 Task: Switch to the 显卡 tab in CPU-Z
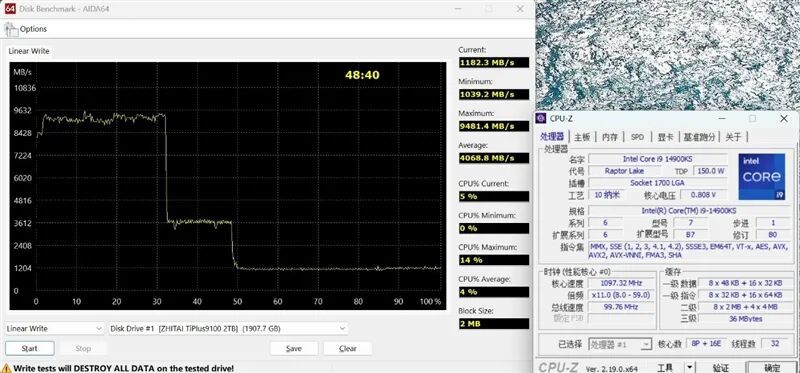pyautogui.click(x=665, y=137)
